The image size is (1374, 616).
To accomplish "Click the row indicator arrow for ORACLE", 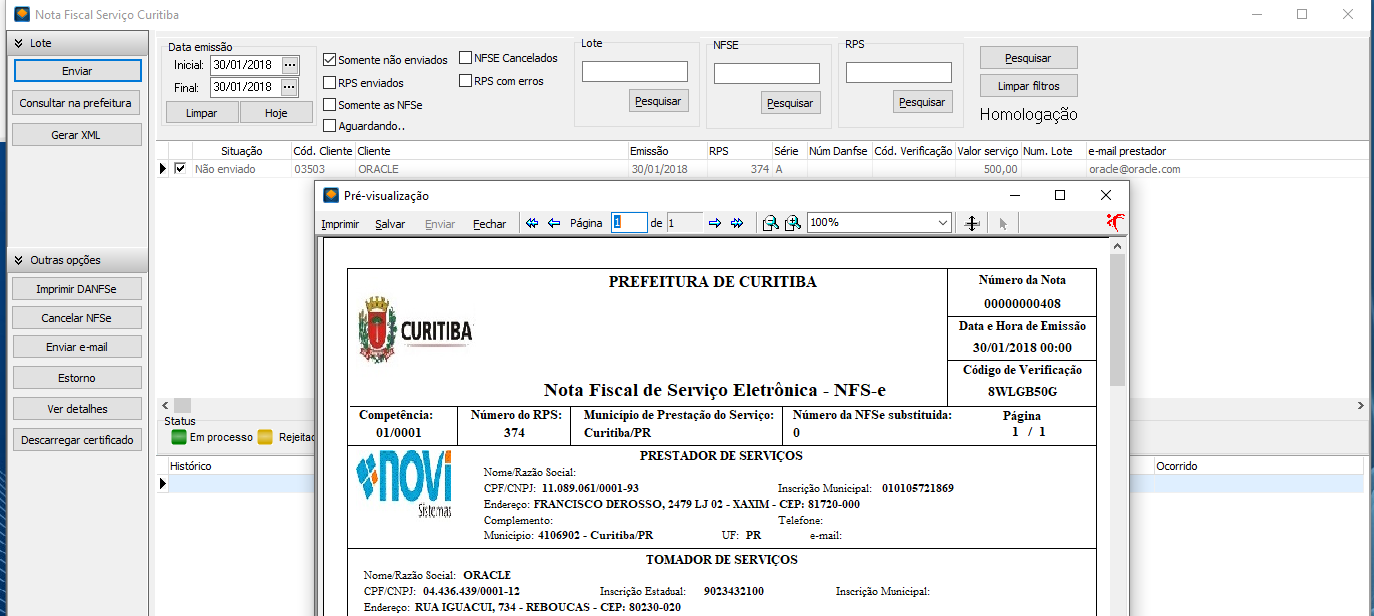I will (x=163, y=170).
